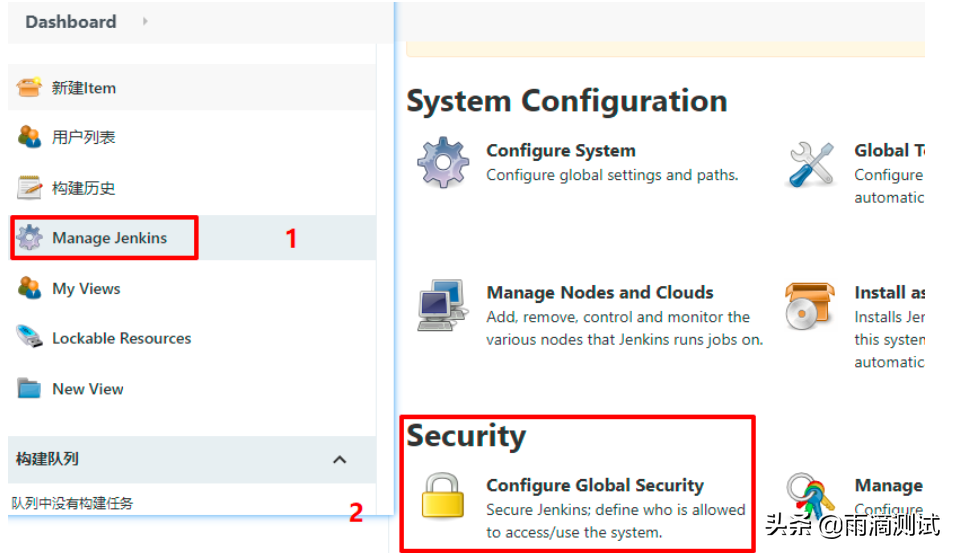Click the New View folder icon

click(29, 388)
